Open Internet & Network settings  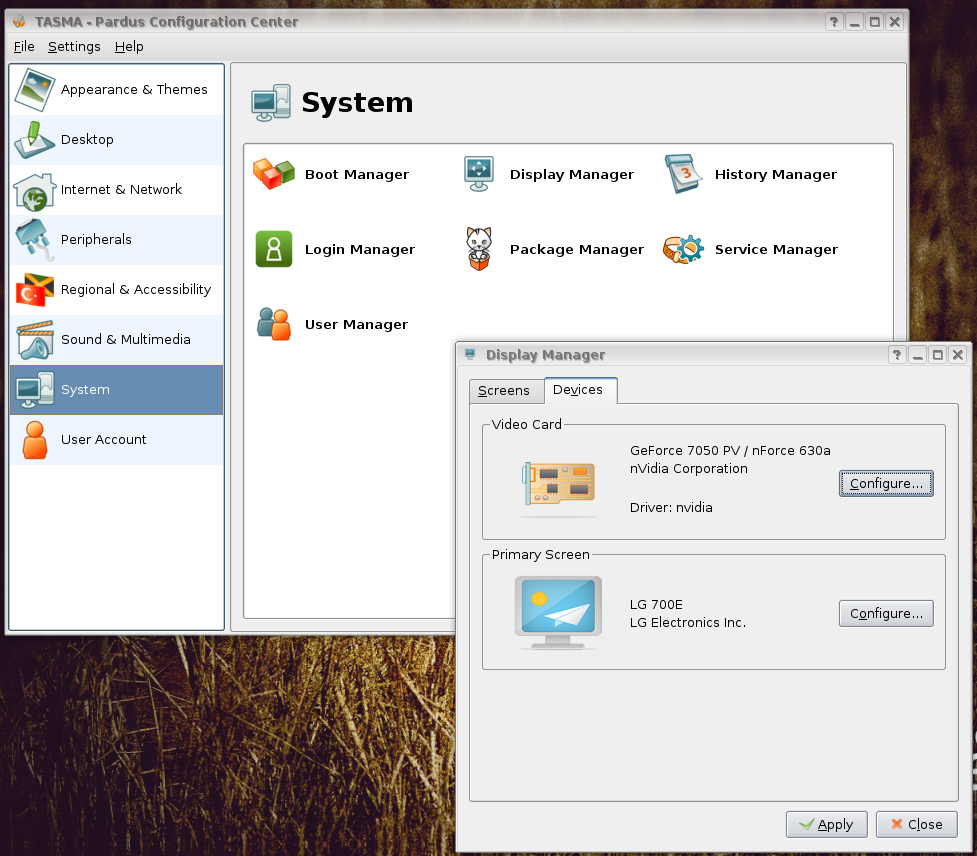[116, 190]
